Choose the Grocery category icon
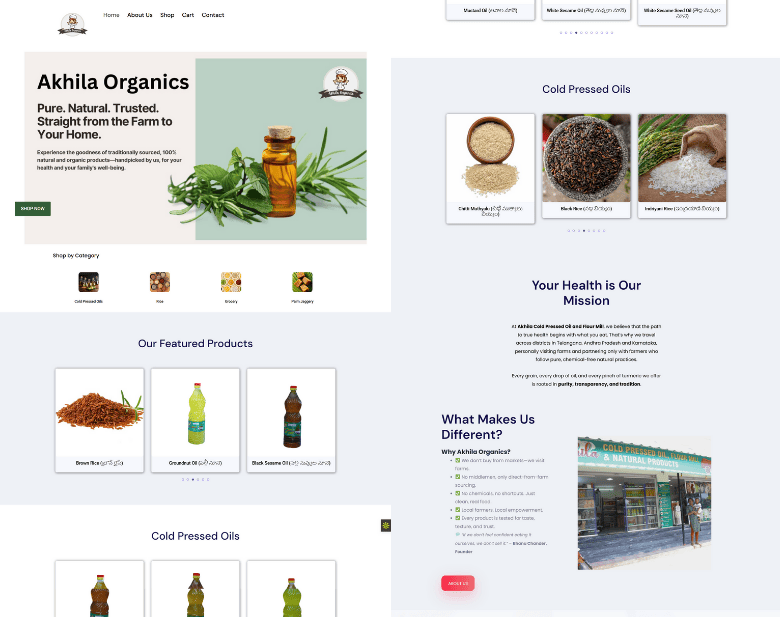Image resolution: width=780 pixels, height=617 pixels. (231, 282)
